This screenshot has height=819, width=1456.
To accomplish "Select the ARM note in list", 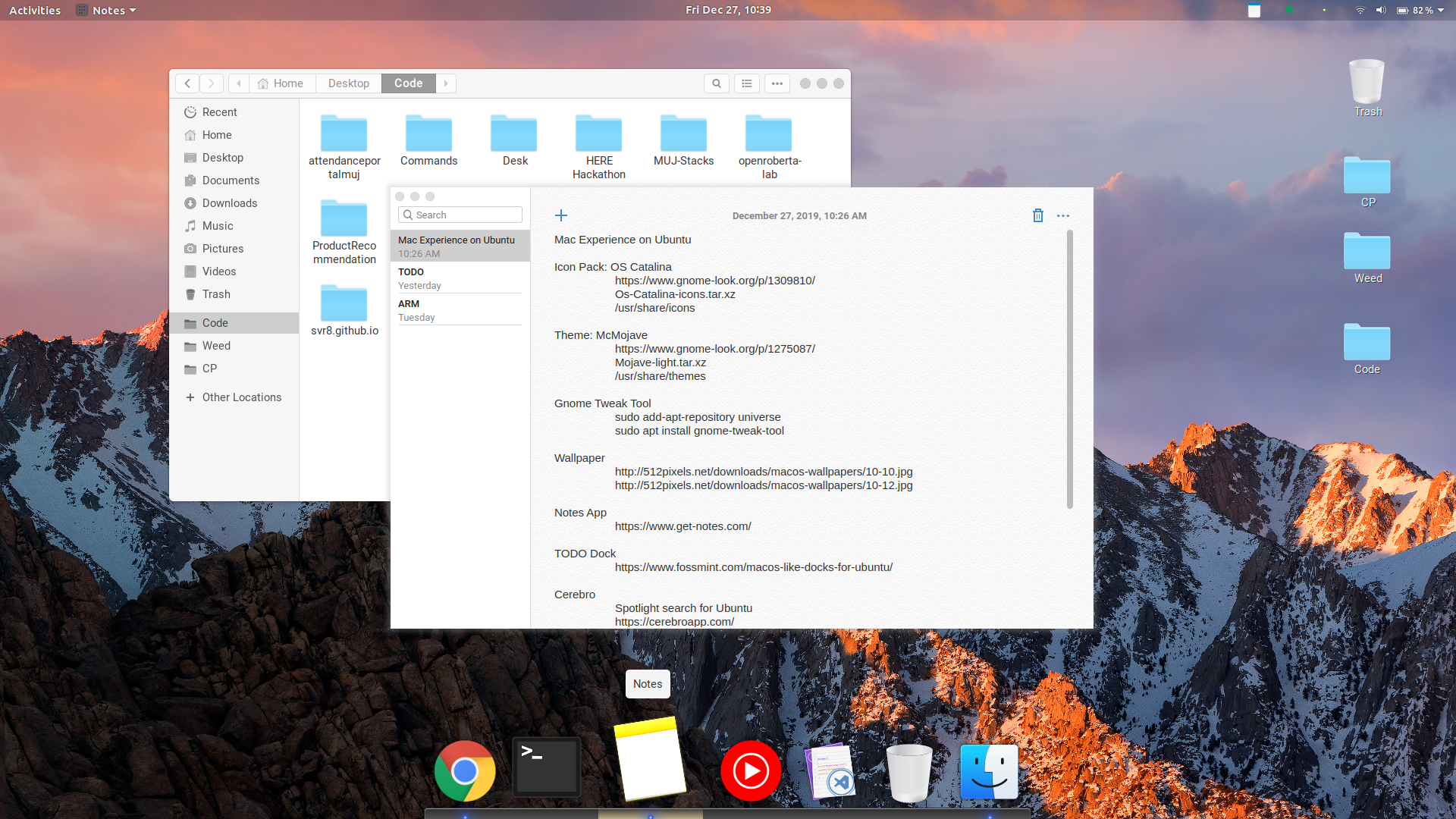I will click(x=460, y=310).
